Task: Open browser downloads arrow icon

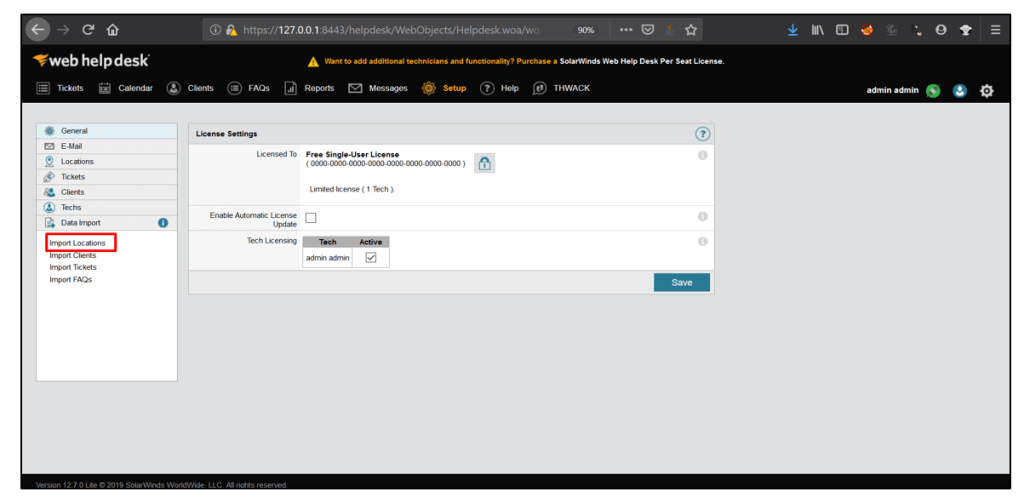Action: coord(793,29)
